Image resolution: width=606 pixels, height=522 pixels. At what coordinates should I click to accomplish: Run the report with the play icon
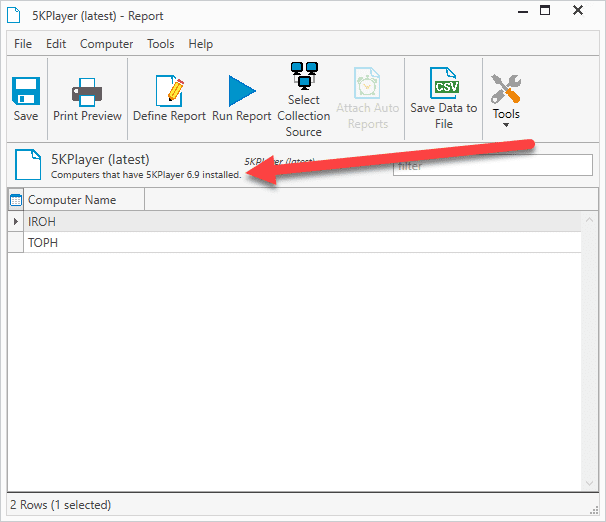click(242, 91)
